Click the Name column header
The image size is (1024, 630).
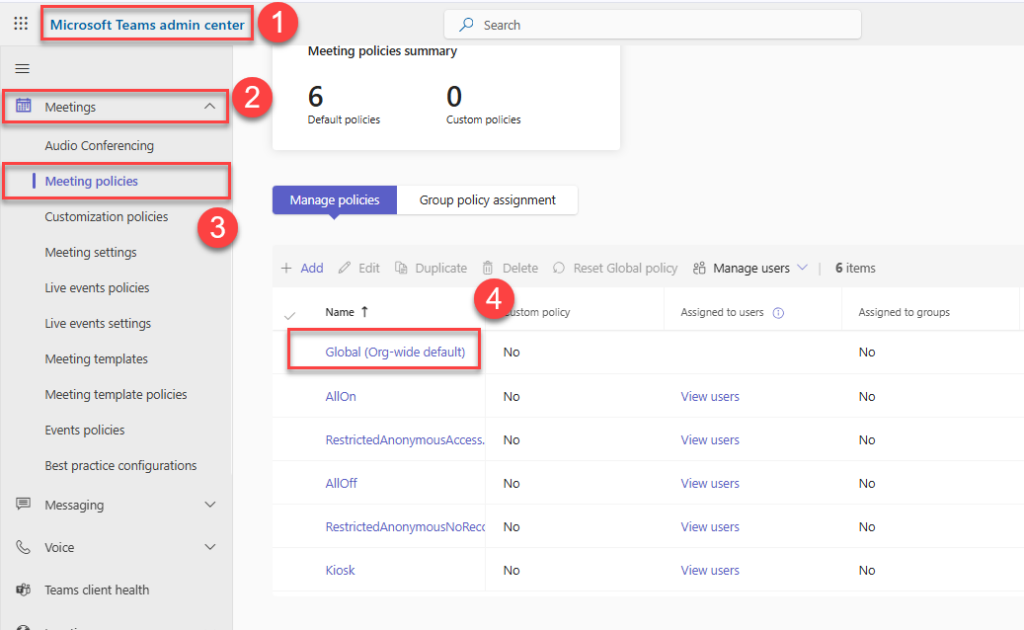pos(340,312)
